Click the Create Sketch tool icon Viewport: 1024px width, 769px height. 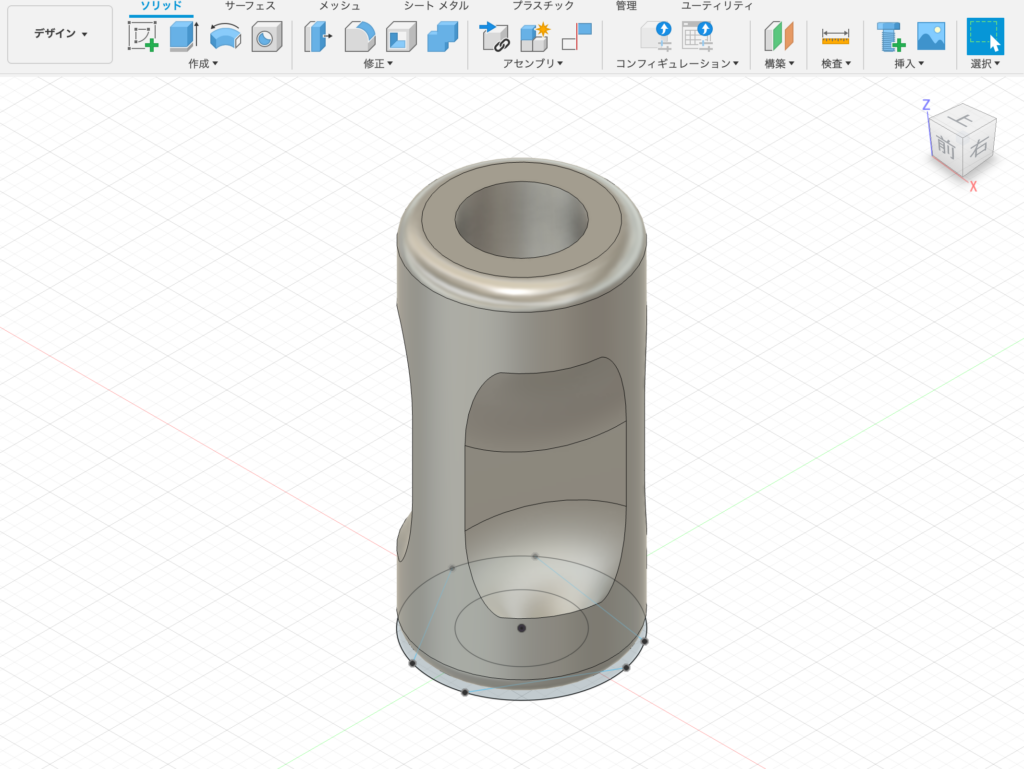click(143, 37)
